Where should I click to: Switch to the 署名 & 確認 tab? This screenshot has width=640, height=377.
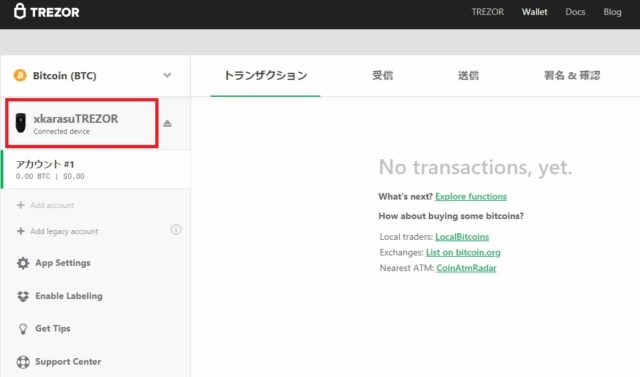tap(572, 75)
